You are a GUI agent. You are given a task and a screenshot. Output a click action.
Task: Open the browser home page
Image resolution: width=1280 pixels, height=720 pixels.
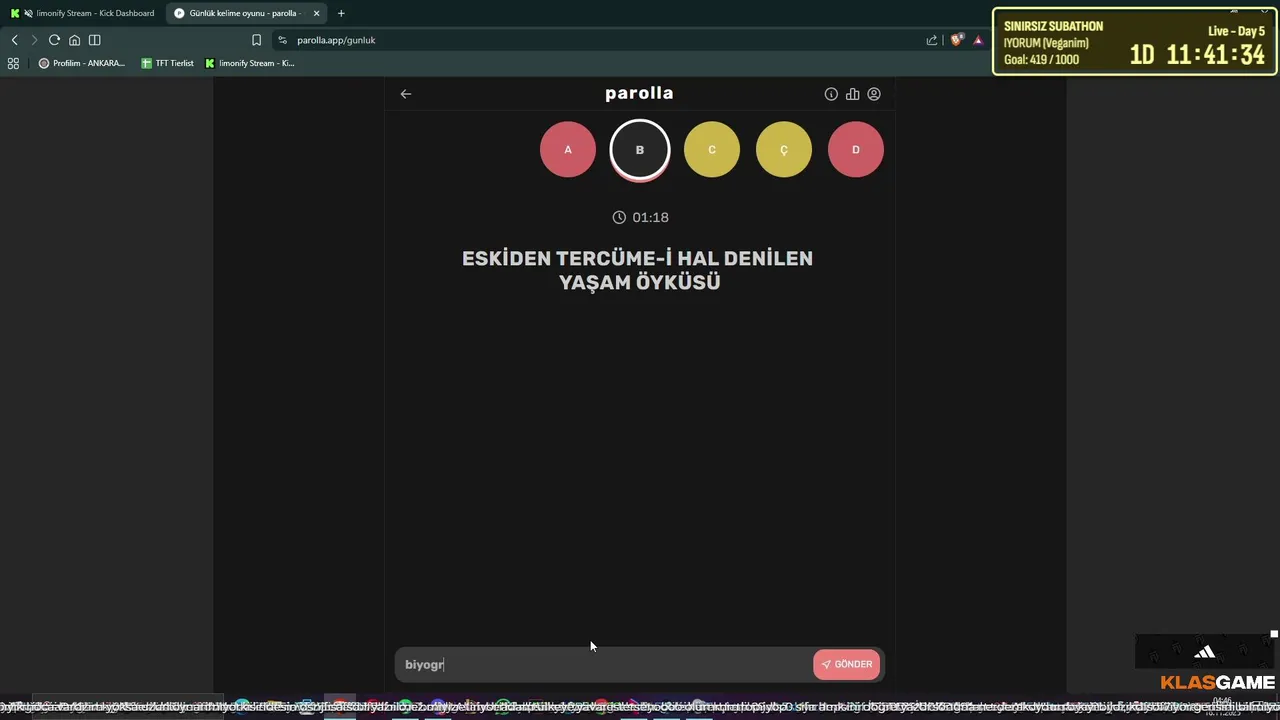tap(74, 40)
